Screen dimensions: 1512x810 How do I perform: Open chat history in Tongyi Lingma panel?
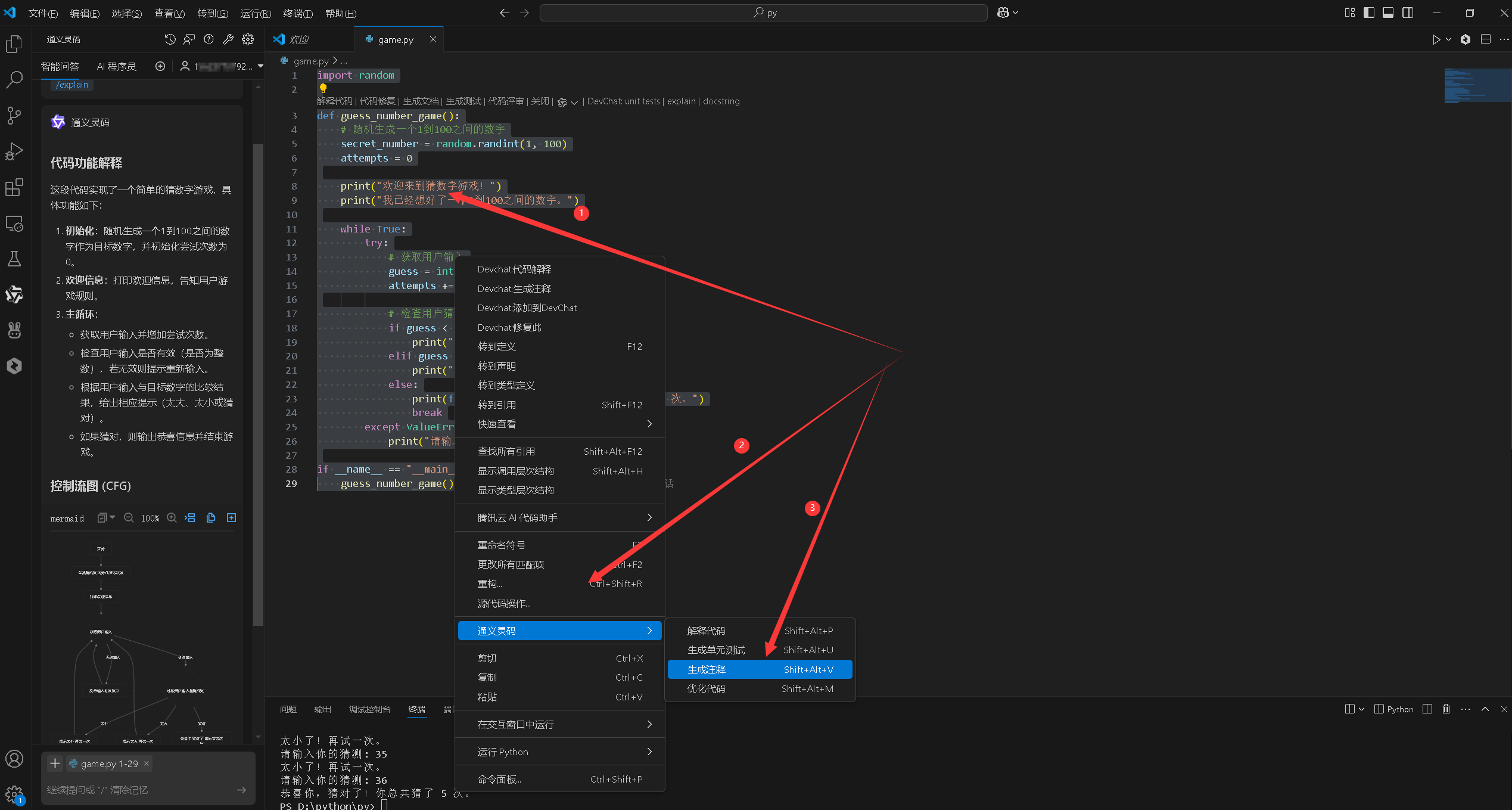(170, 39)
